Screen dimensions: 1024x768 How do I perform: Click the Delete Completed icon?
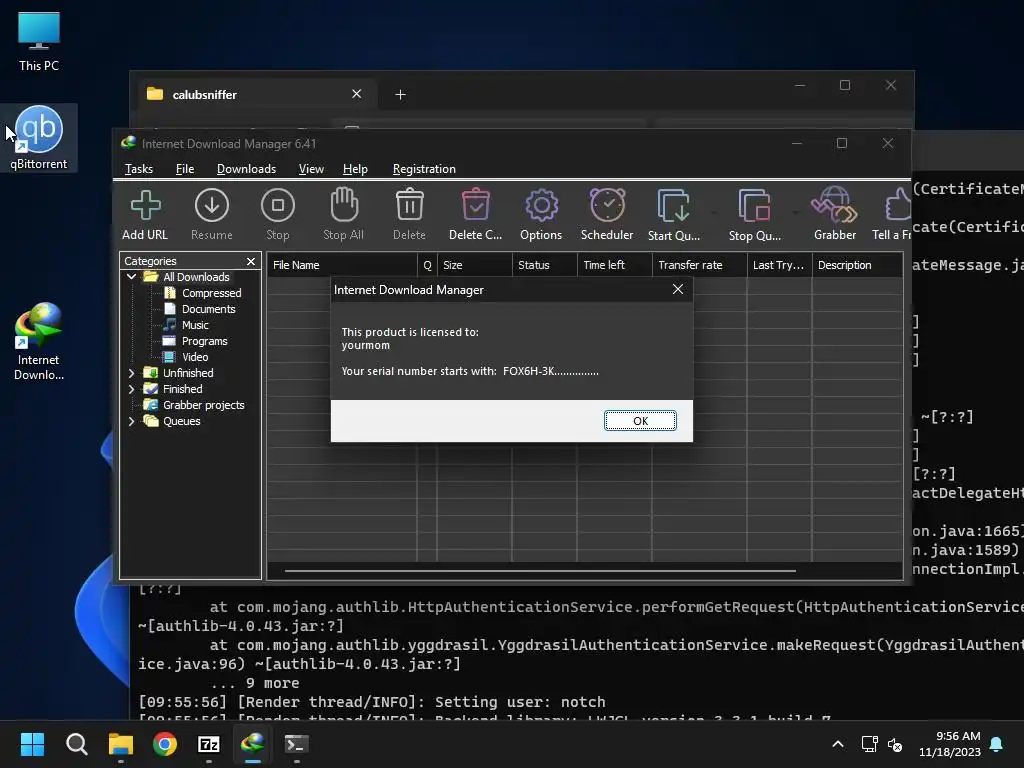pos(475,214)
